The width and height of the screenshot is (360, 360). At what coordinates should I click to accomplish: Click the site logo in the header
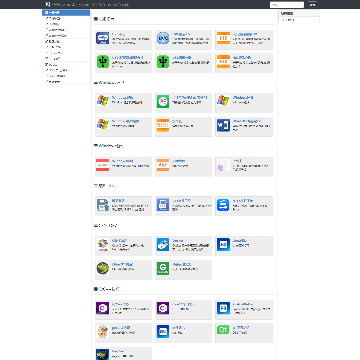48,4
